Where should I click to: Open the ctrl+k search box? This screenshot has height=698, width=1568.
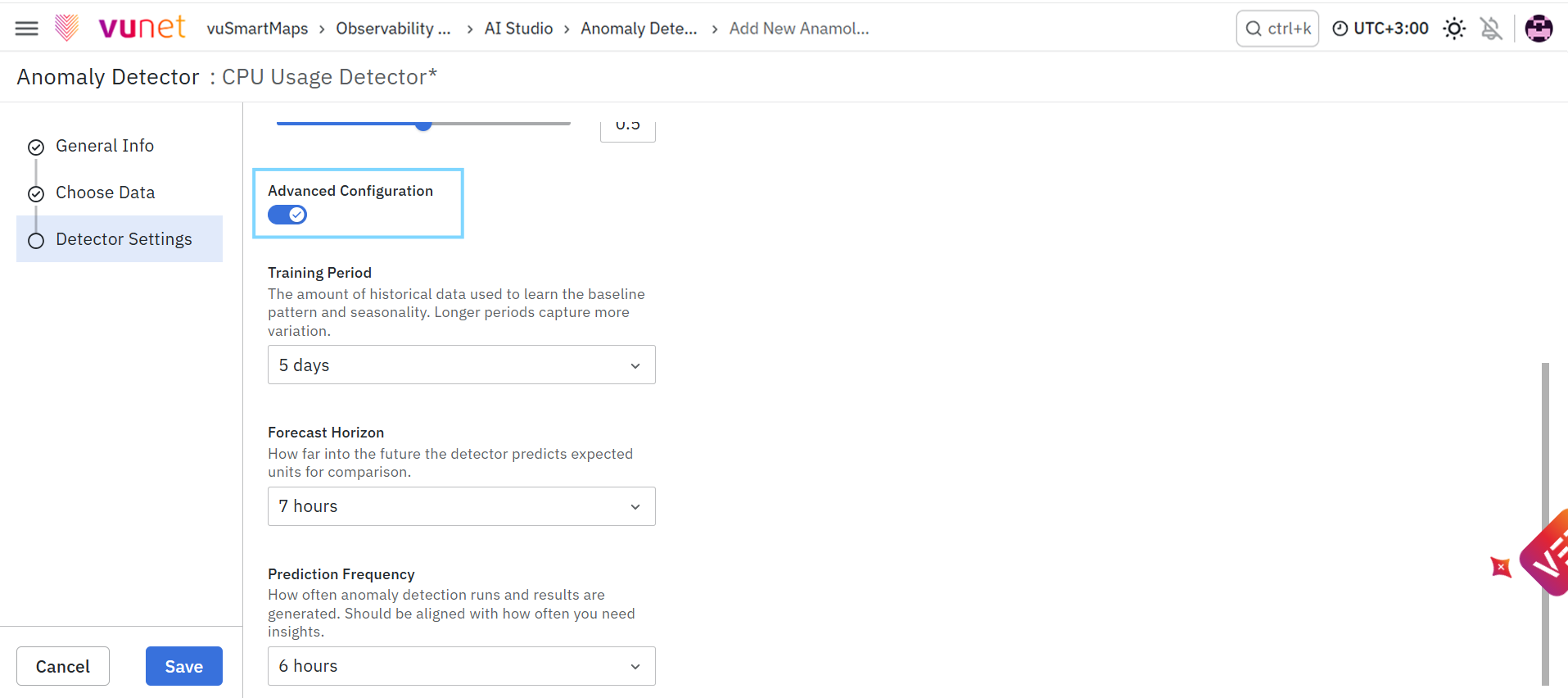pos(1277,29)
